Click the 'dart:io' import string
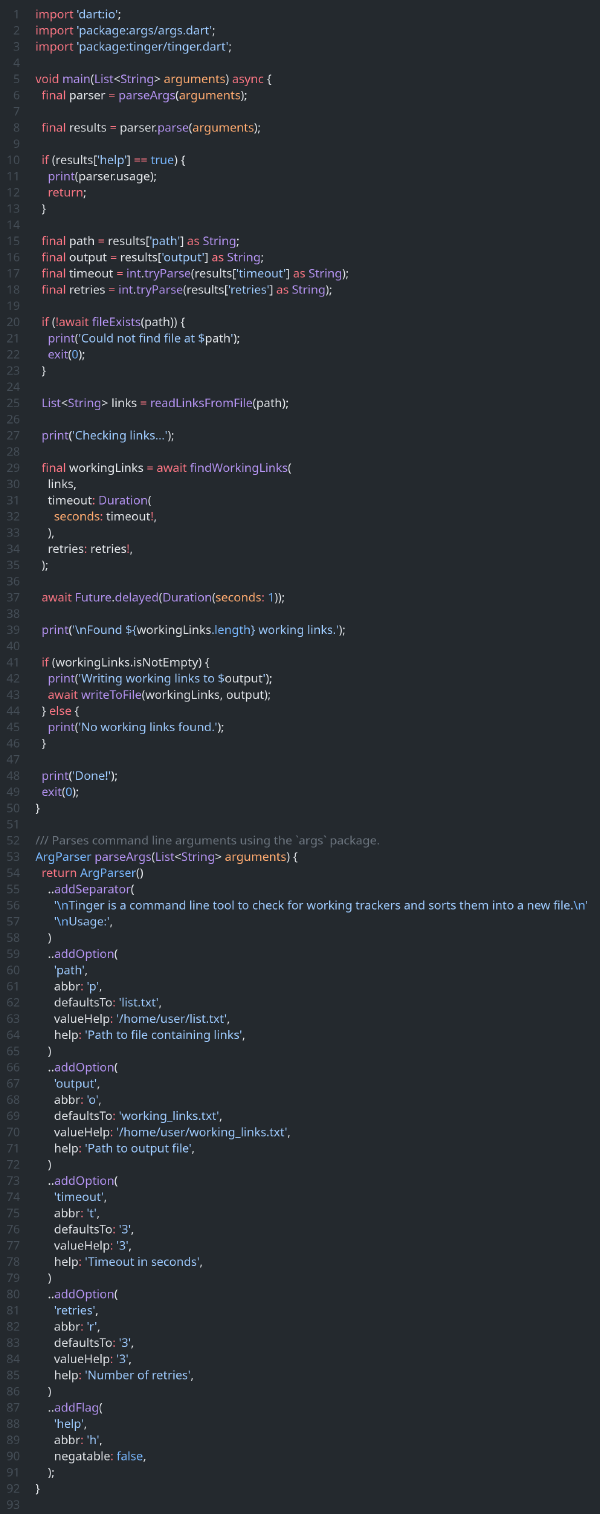The height and width of the screenshot is (1514, 600). point(99,14)
